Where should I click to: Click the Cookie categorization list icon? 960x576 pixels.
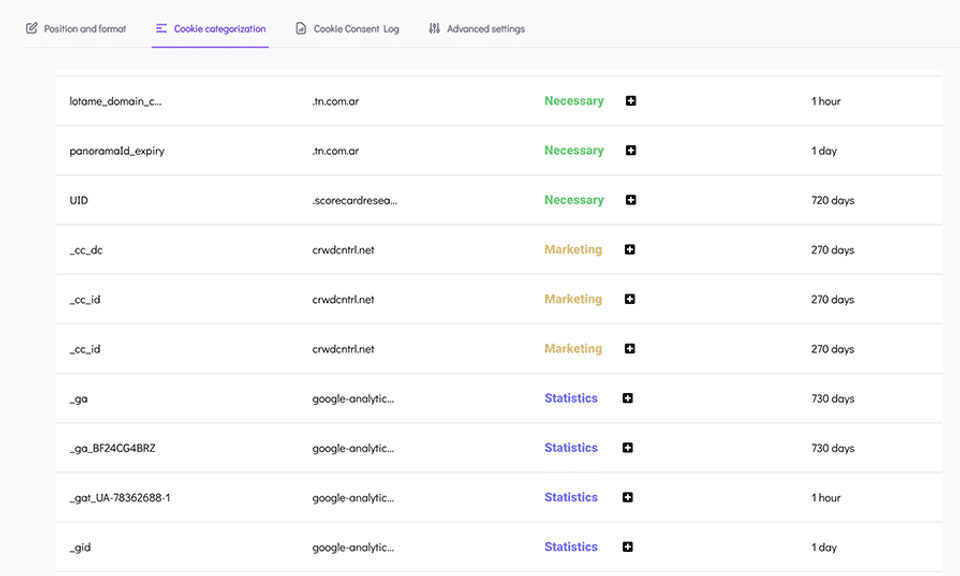tap(161, 29)
